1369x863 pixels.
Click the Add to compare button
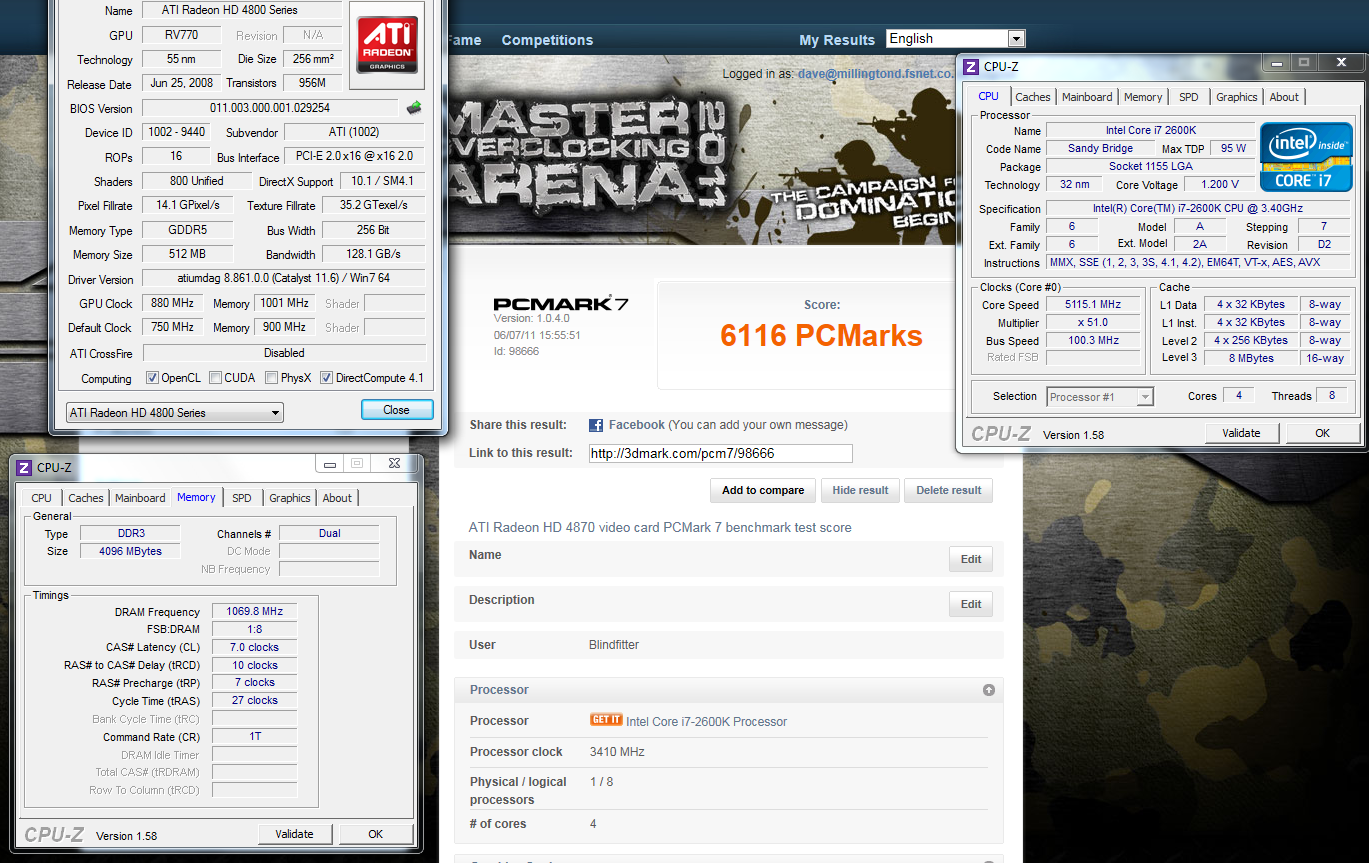[763, 490]
